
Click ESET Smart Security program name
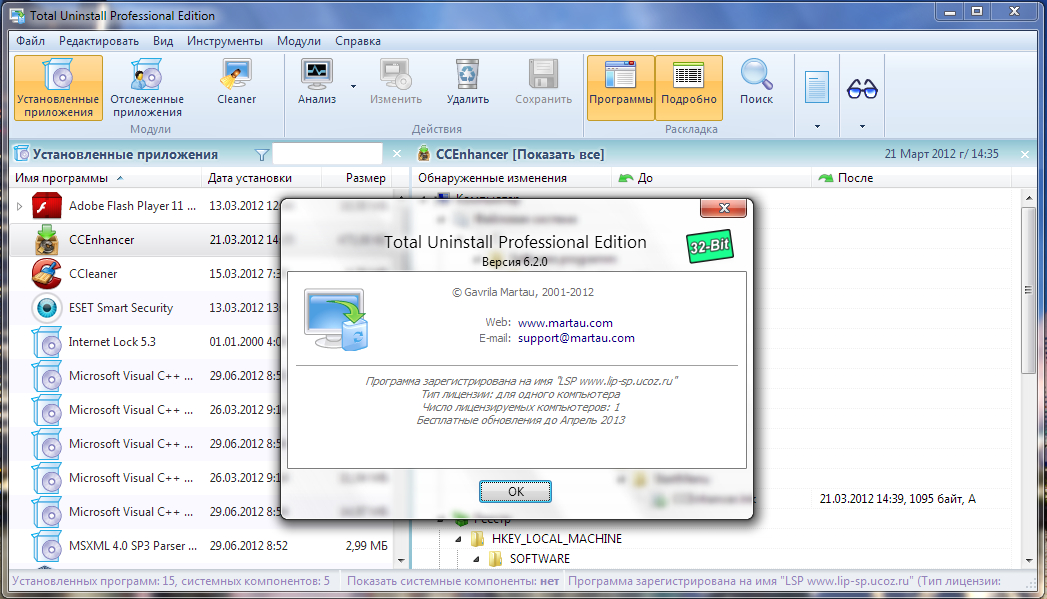click(x=121, y=308)
